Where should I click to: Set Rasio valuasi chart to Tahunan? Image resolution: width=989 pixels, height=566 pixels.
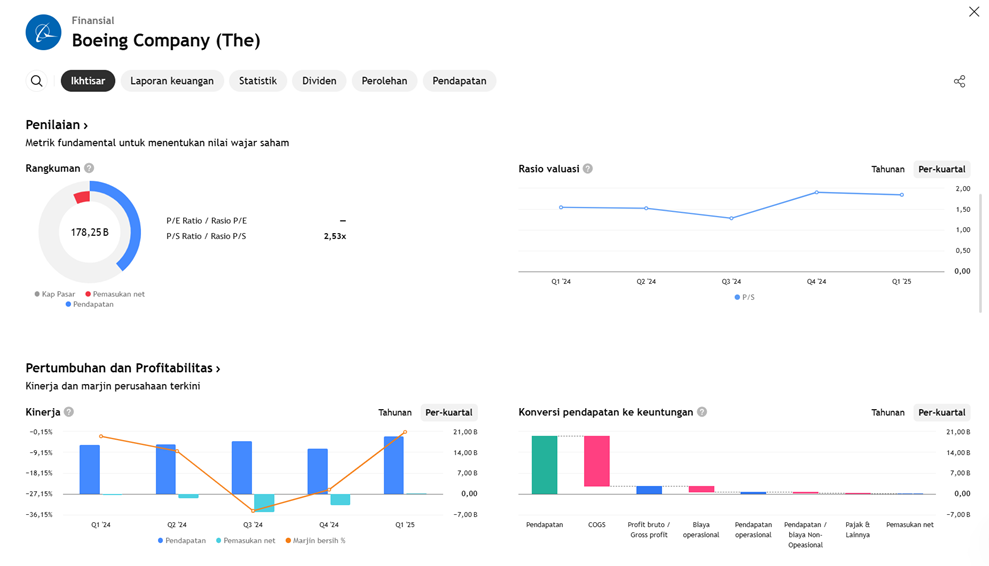click(887, 169)
